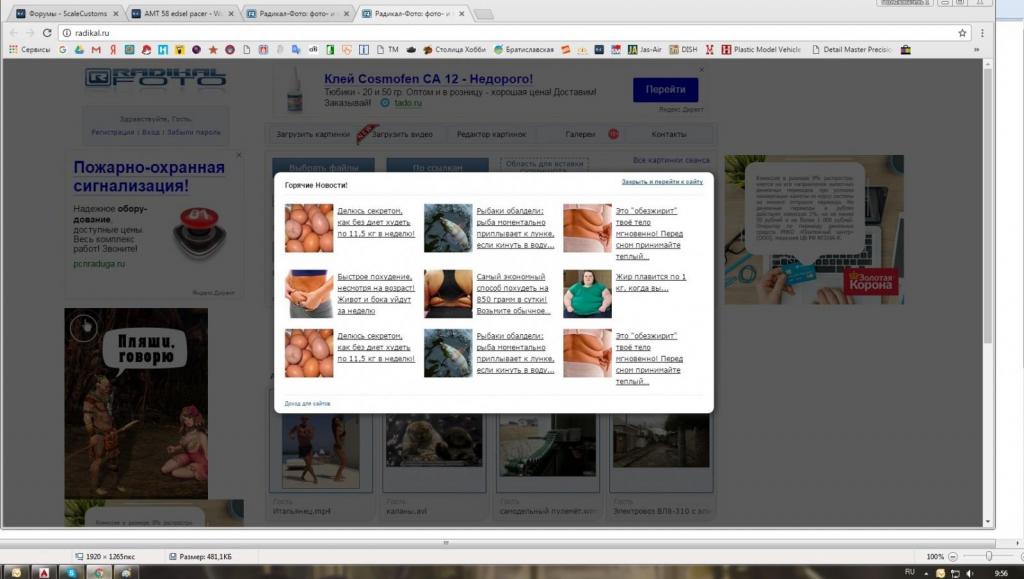Close the Cosmofen top banner ad
Viewport: 1024px width, 579px height.
click(701, 70)
